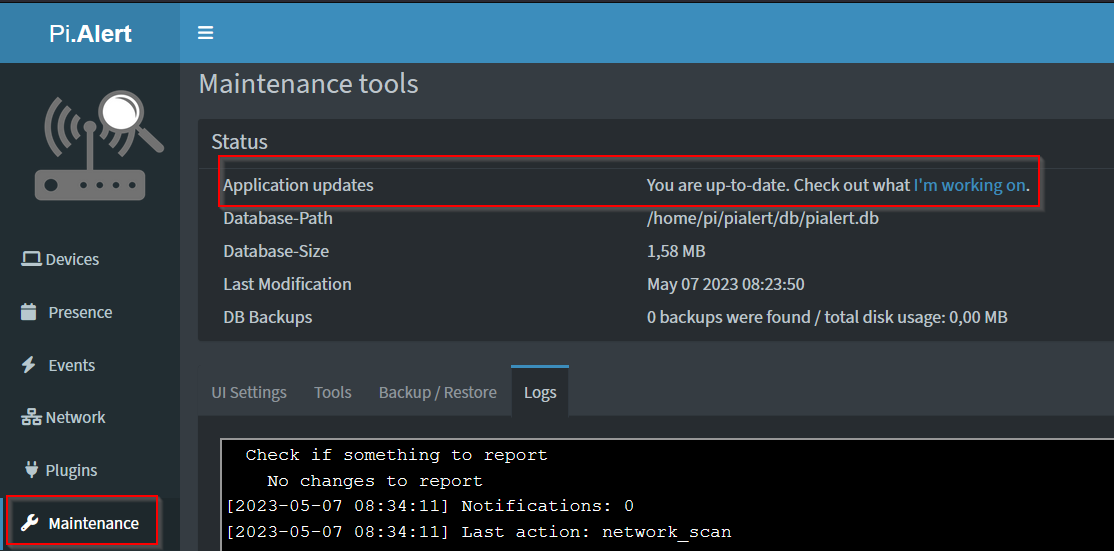Switch to the UI Settings tab
The width and height of the screenshot is (1114, 551).
[x=249, y=392]
